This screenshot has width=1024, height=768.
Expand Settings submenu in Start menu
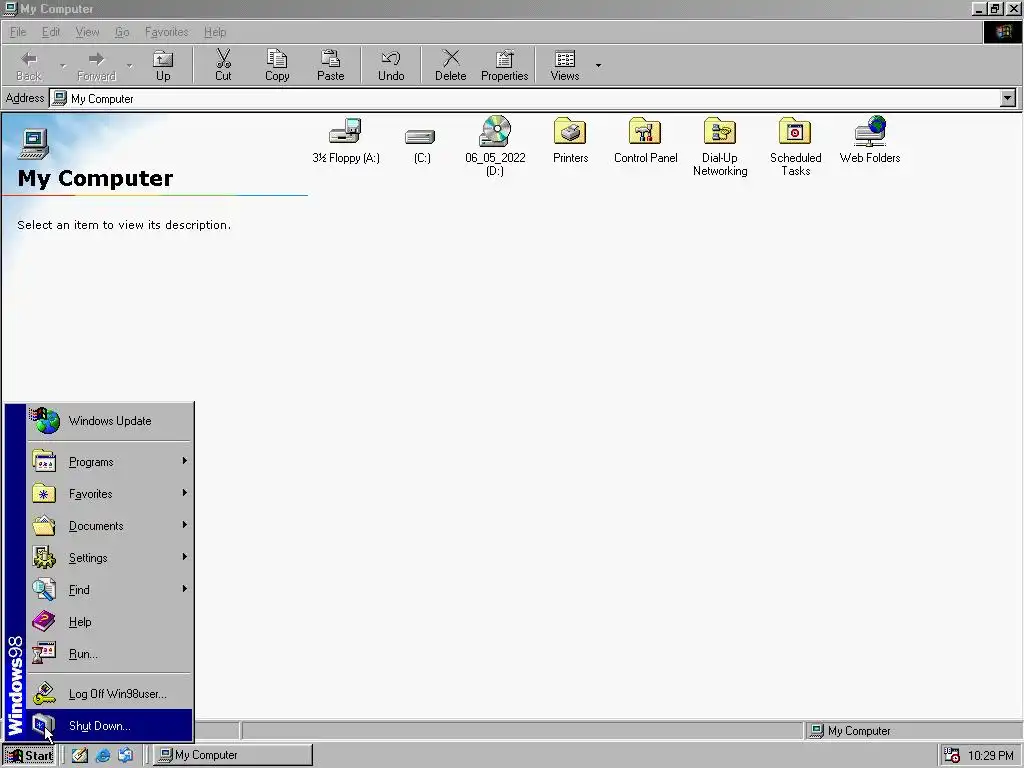coord(110,558)
